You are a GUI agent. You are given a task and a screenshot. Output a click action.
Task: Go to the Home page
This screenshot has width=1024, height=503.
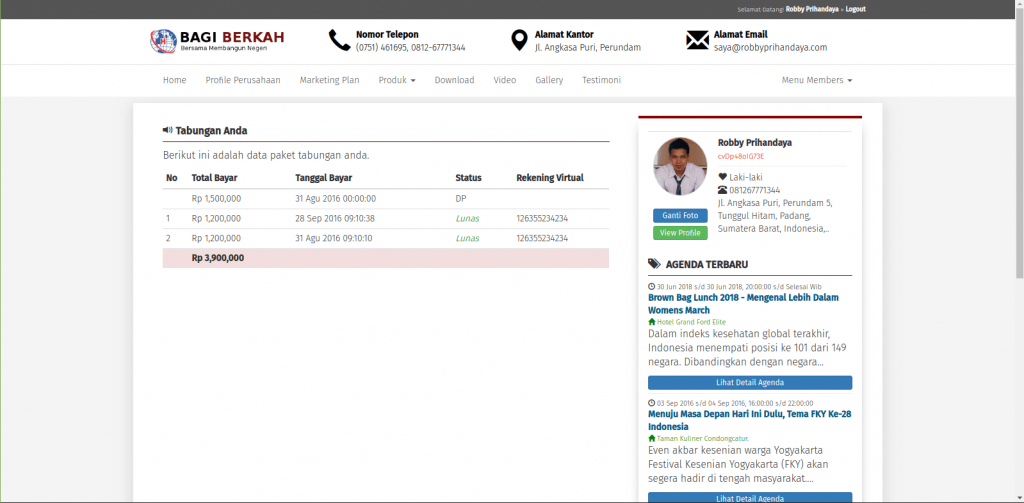point(174,80)
